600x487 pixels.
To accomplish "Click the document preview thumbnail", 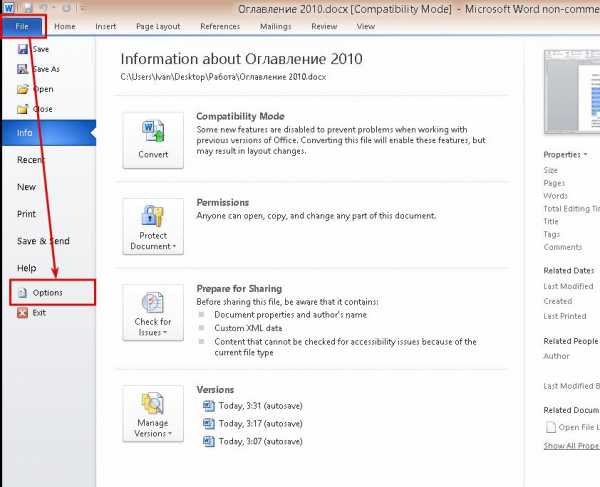I will pyautogui.click(x=572, y=92).
